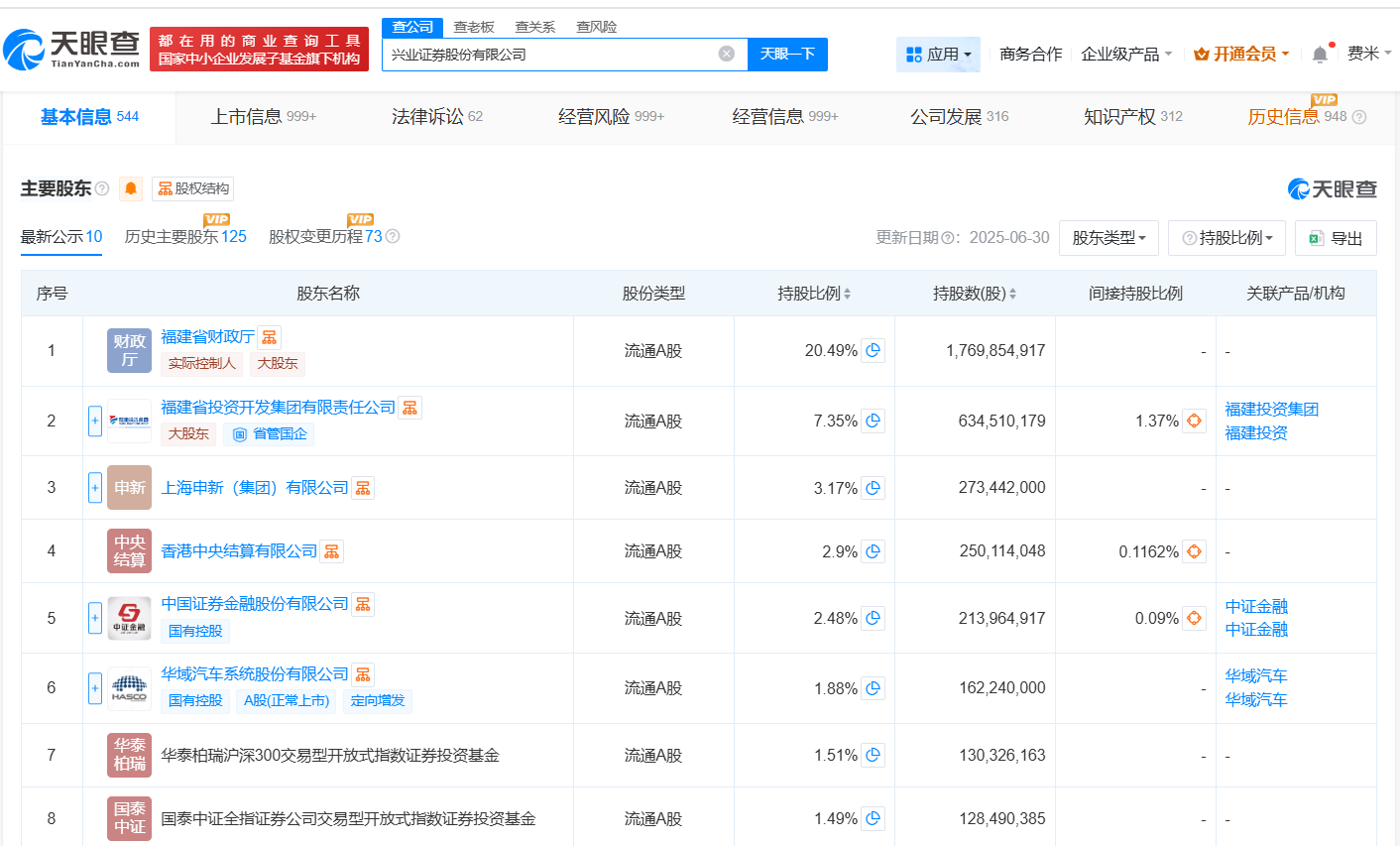Viewport: 1400px width, 846px height.
Task: Click the monitoring bell icon beside 主要股东
Action: [131, 188]
